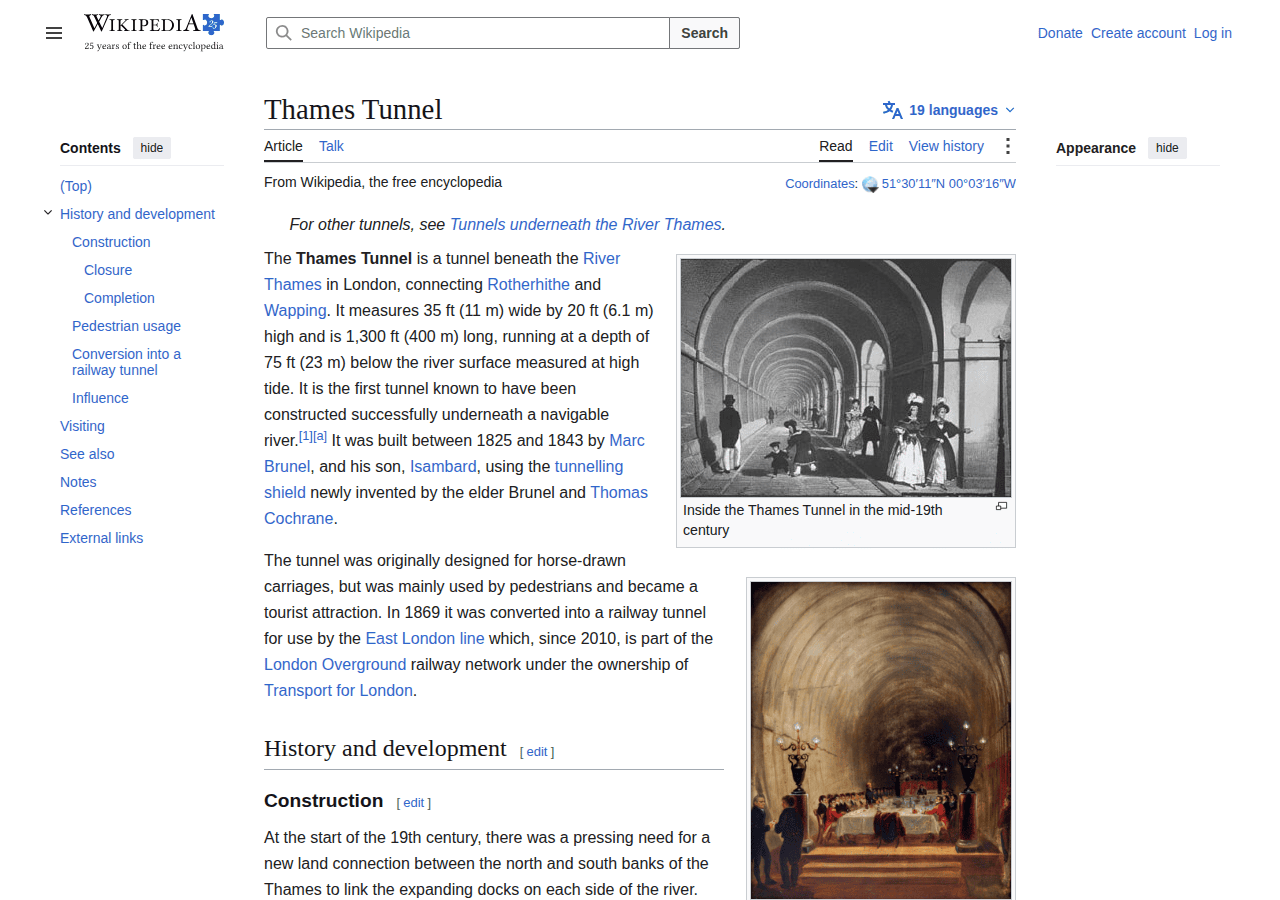
Task: Go to Influence in contents
Action: (x=100, y=398)
